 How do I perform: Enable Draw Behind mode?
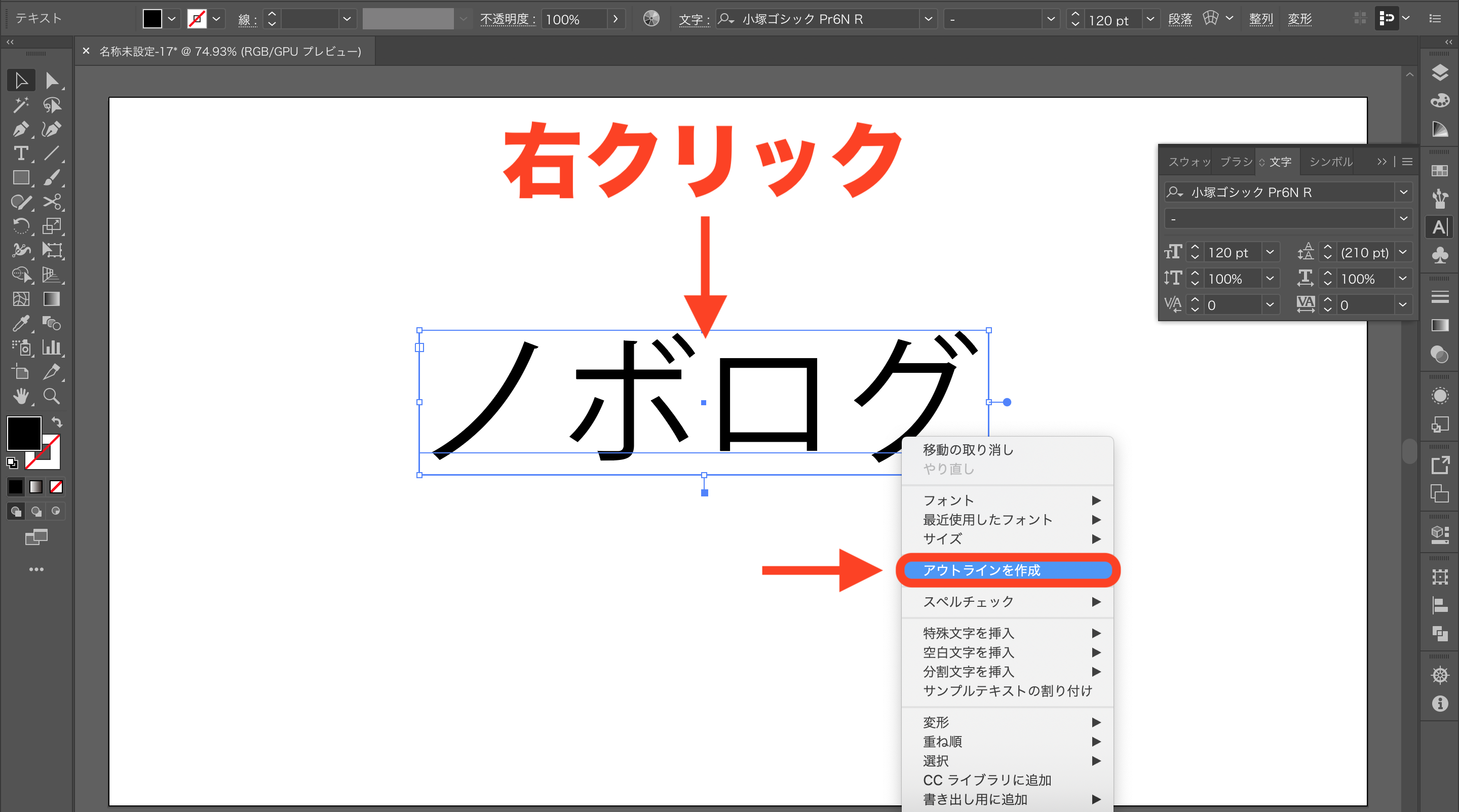pyautogui.click(x=35, y=511)
